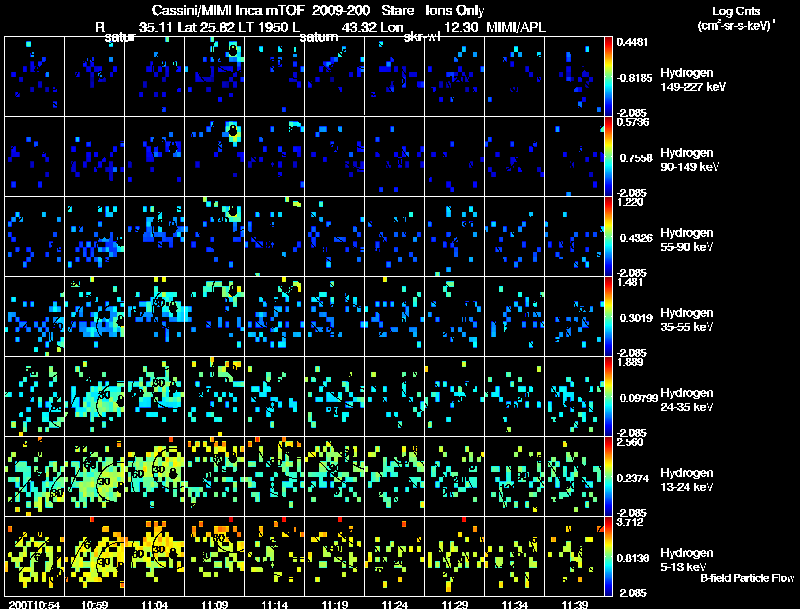Click the 11:39 time label
Screen dimensions: 800x609
574,605
